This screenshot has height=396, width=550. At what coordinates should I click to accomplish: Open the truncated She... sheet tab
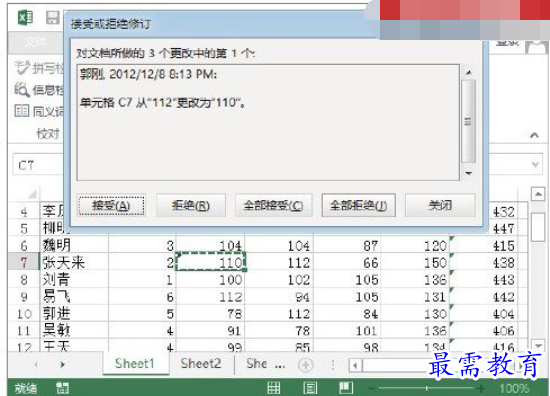(x=265, y=364)
